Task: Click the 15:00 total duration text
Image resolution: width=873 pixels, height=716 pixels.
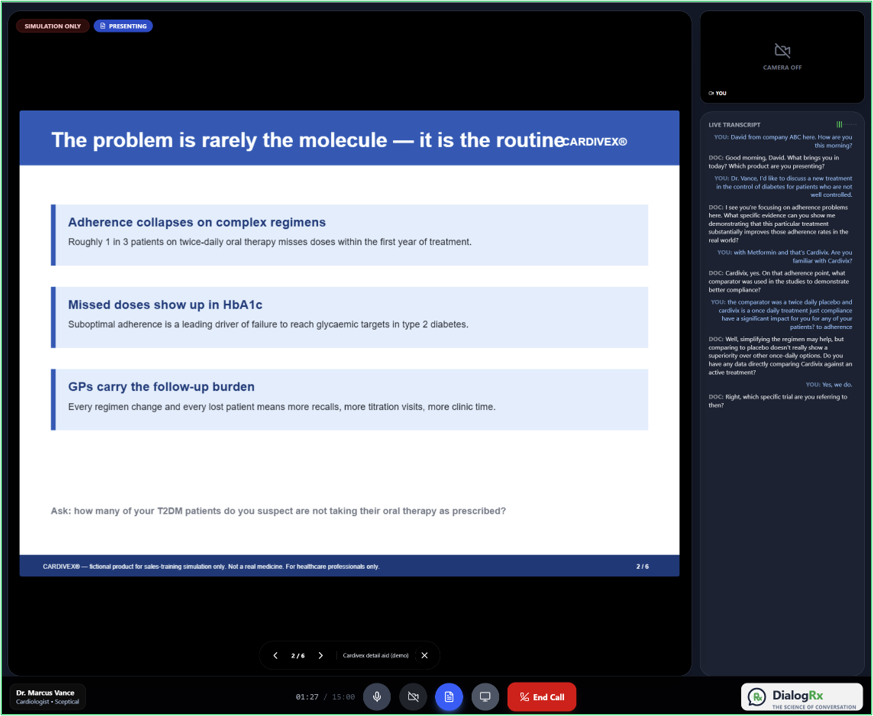Action: pos(343,697)
